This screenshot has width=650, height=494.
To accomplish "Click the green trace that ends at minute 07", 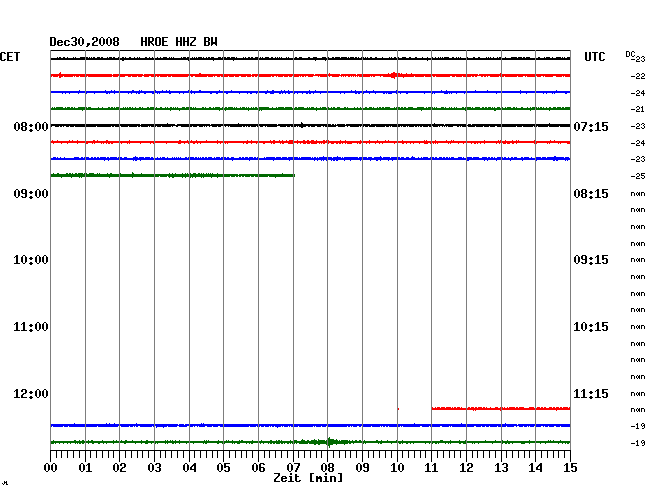I will click(172, 175).
